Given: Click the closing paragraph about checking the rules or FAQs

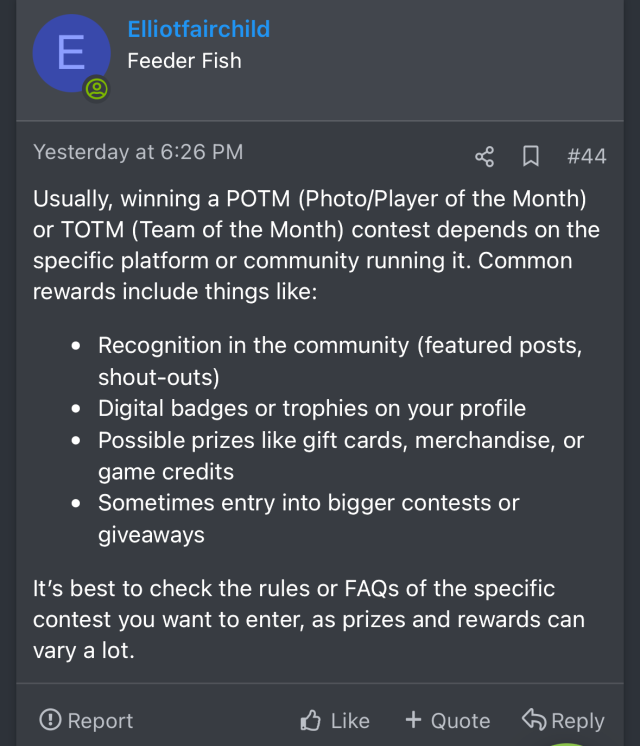Looking at the screenshot, I should [306, 618].
